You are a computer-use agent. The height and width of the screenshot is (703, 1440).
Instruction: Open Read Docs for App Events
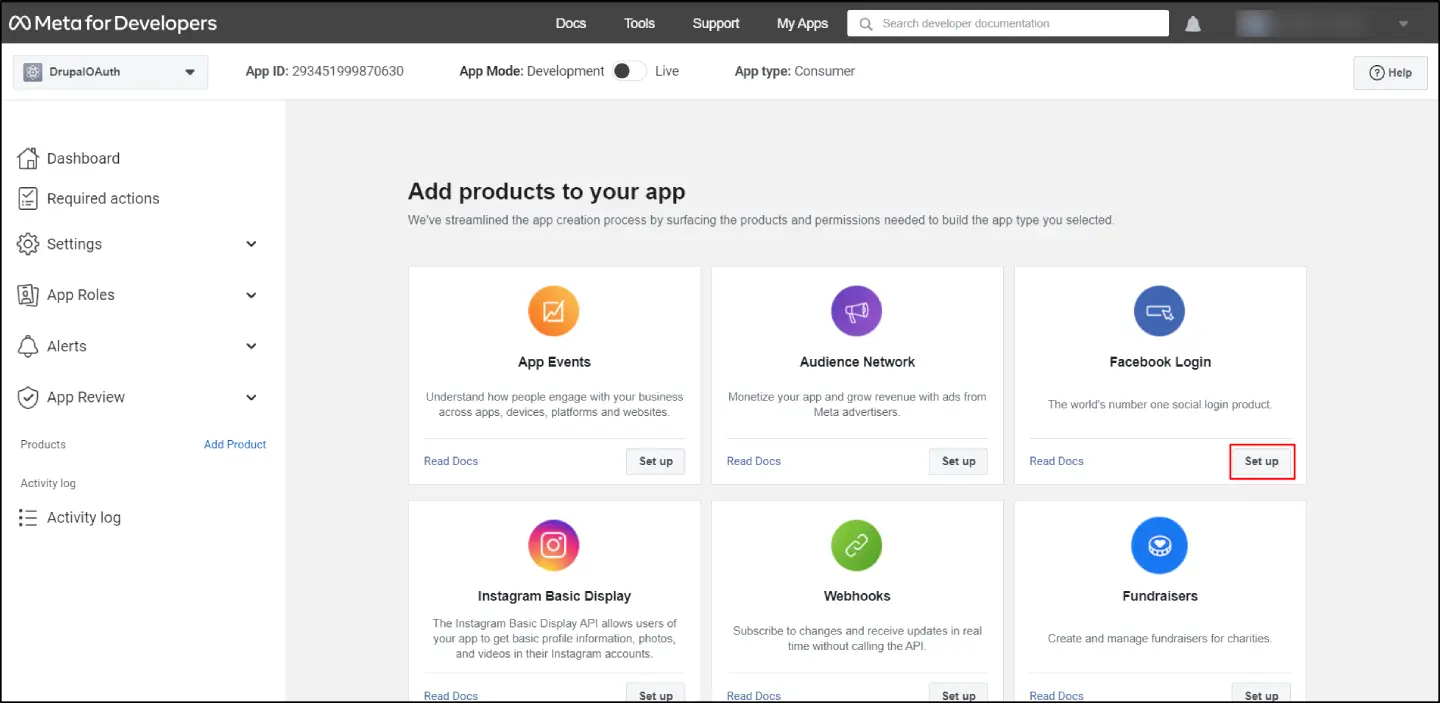(451, 461)
